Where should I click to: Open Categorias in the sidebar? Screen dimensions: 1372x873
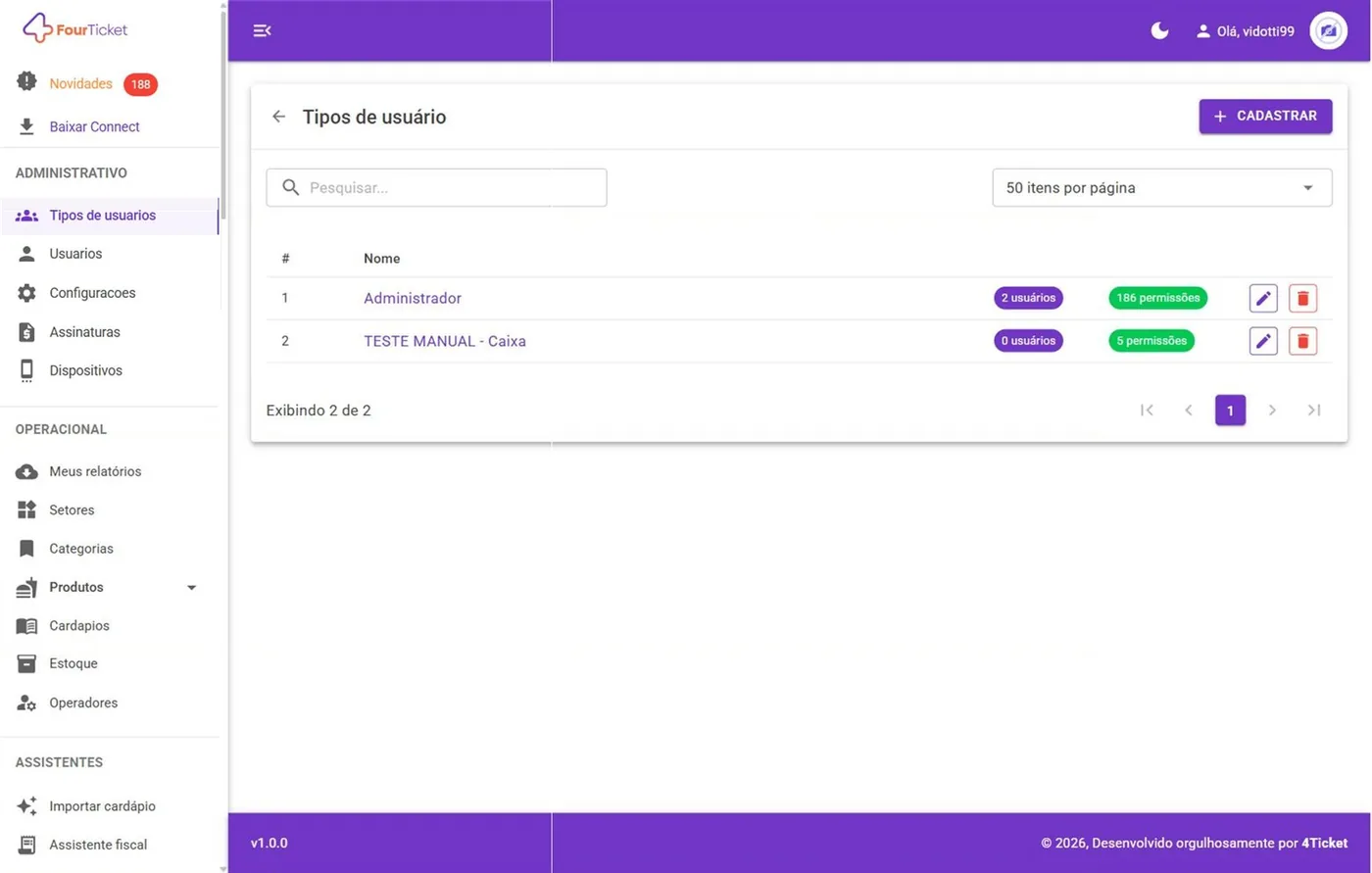81,549
